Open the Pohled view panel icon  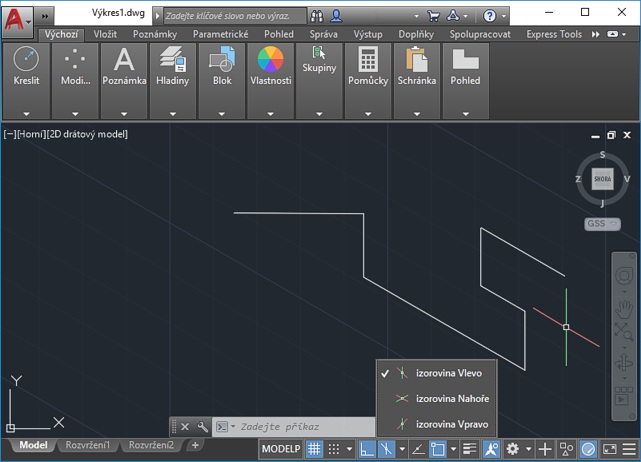(465, 60)
